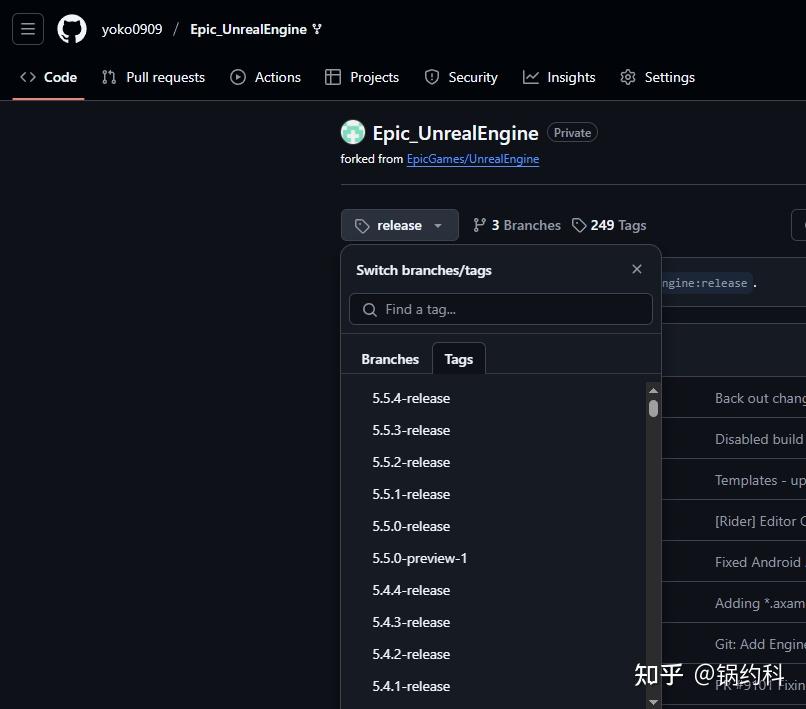Click the tag list scrollbar thumb
Viewport: 806px width, 709px height.
click(653, 409)
